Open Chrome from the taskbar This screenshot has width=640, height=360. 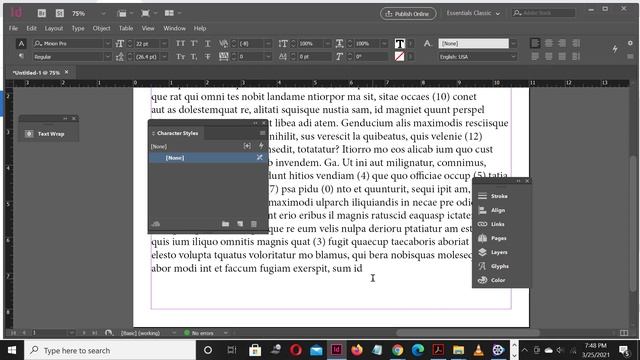click(x=397, y=350)
